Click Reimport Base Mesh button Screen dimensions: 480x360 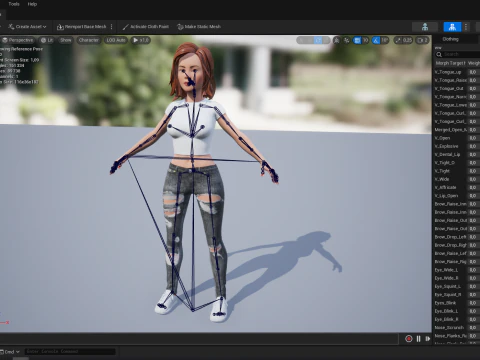(82, 27)
